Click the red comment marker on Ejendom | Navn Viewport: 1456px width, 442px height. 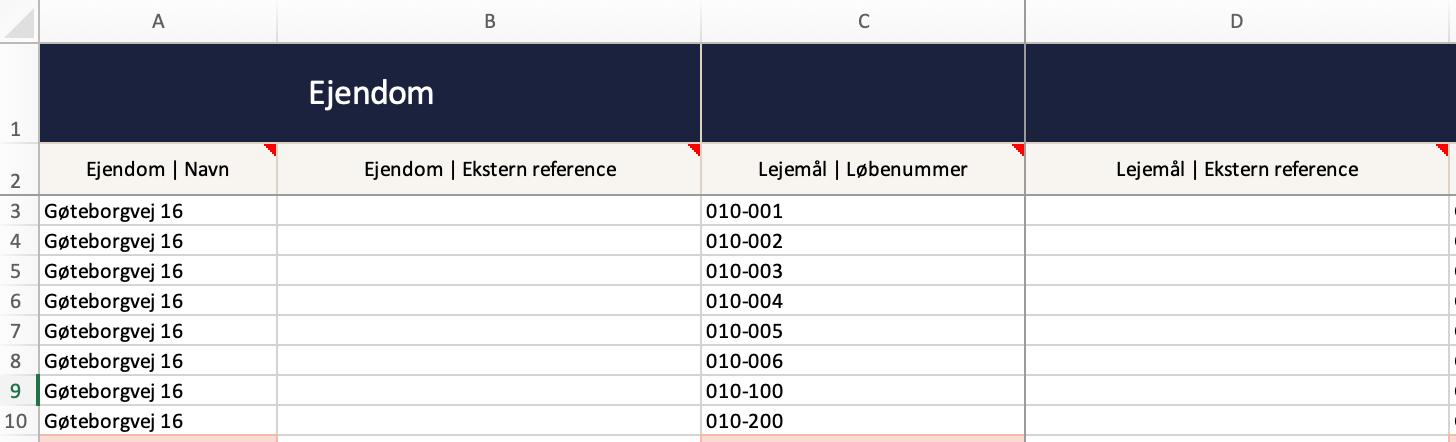pyautogui.click(x=271, y=149)
